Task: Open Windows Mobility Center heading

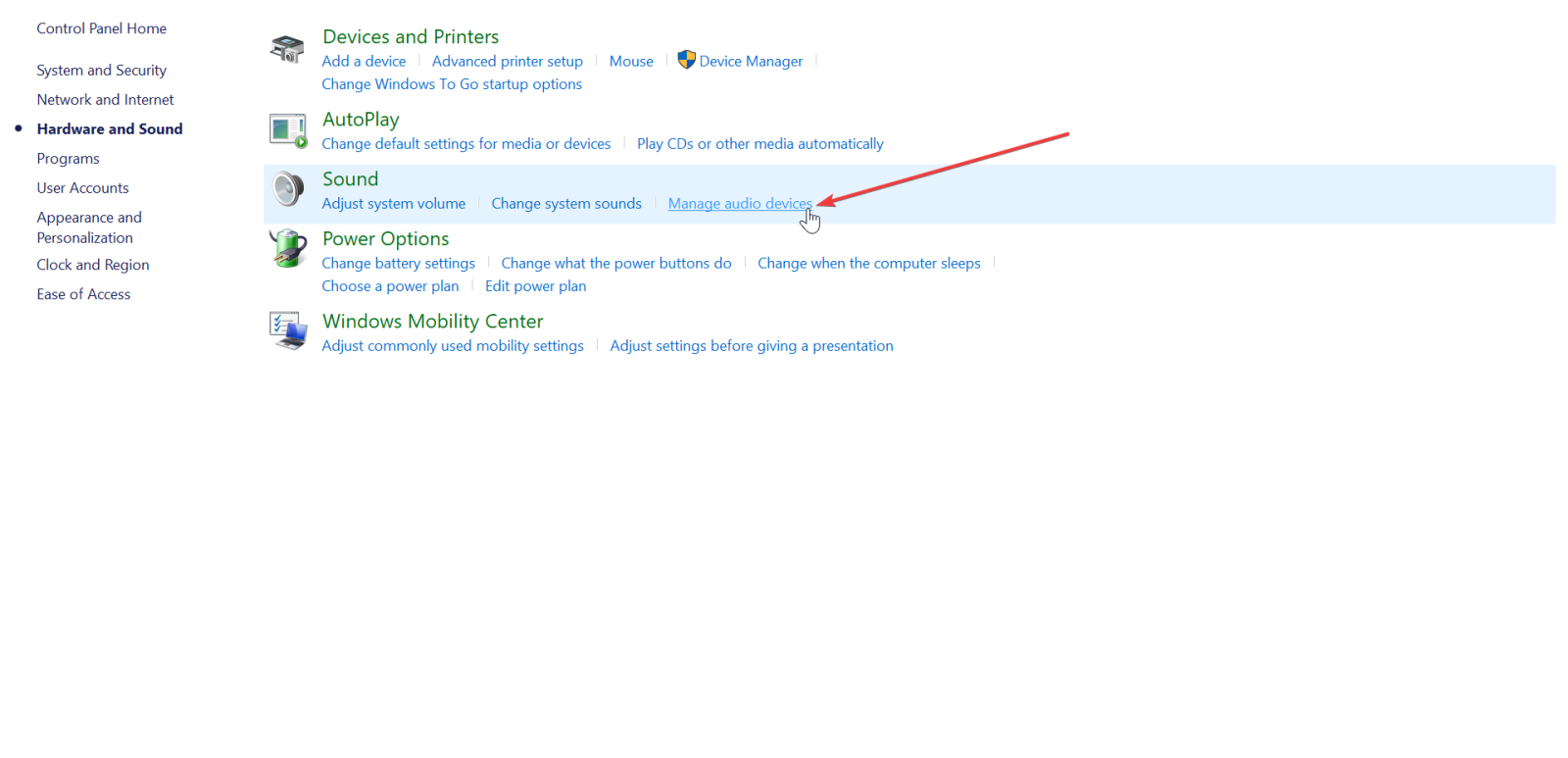Action: pyautogui.click(x=432, y=321)
